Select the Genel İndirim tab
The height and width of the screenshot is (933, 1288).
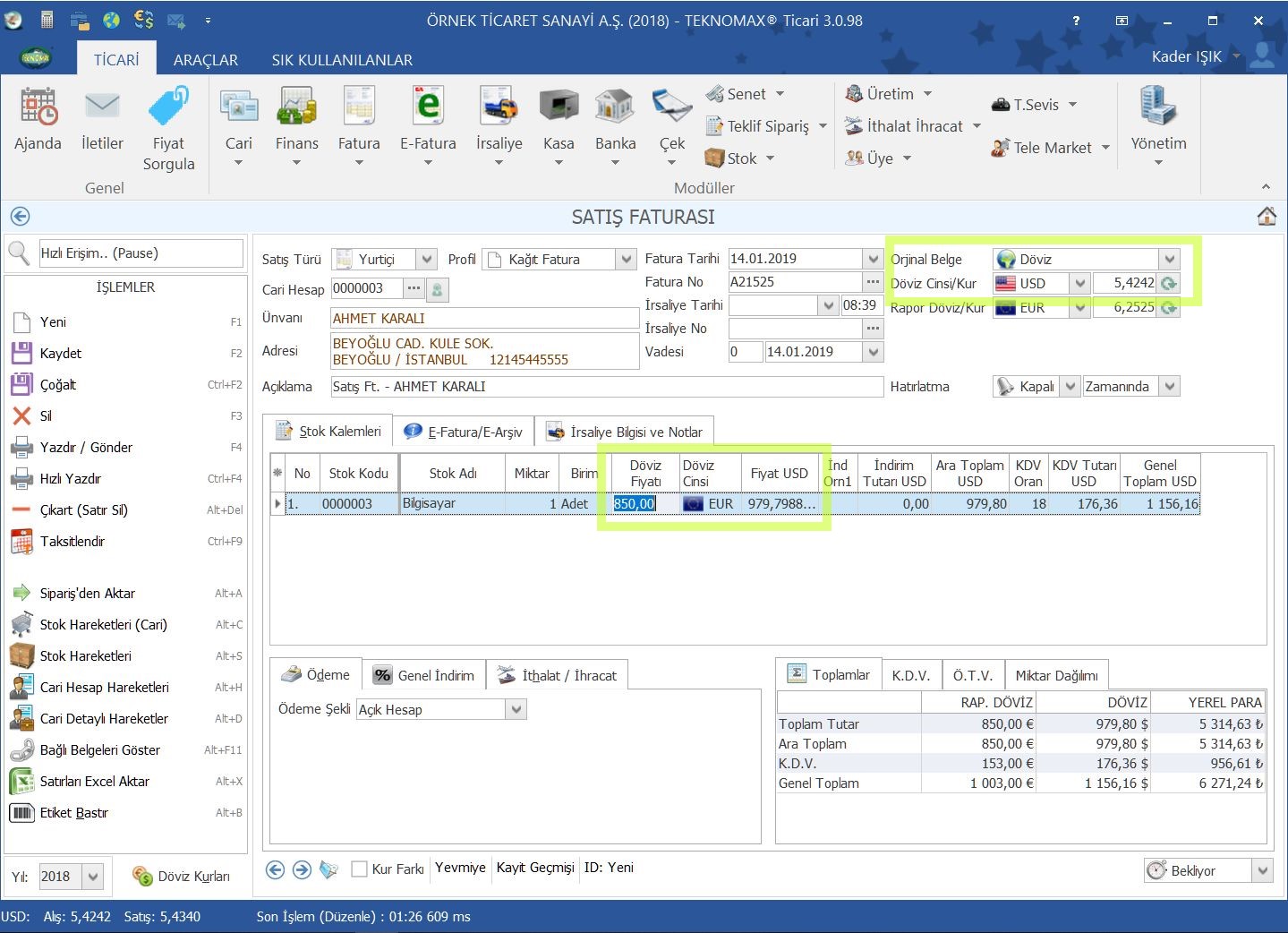[425, 675]
